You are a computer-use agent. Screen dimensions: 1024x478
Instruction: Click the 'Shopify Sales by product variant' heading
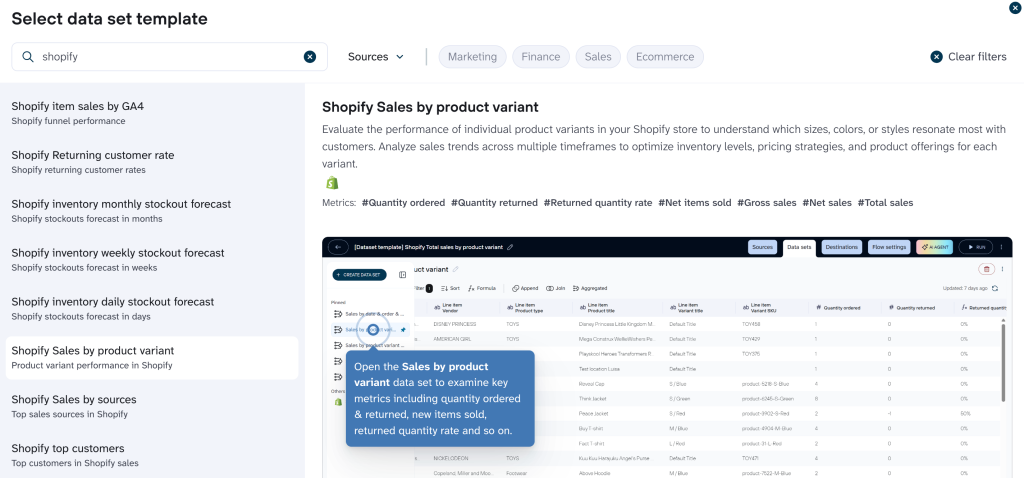click(430, 107)
